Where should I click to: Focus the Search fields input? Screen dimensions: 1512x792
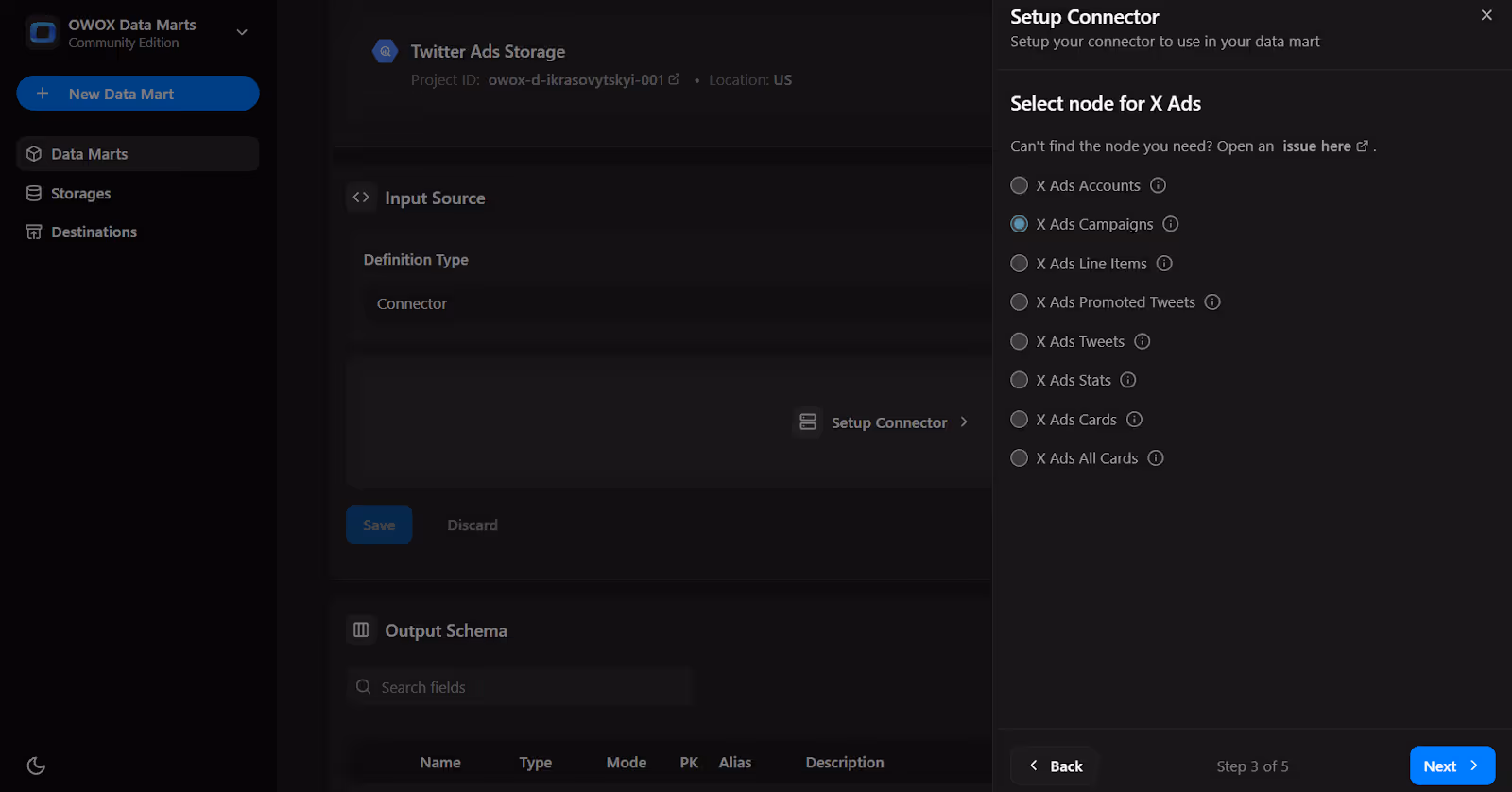pyautogui.click(x=520, y=687)
